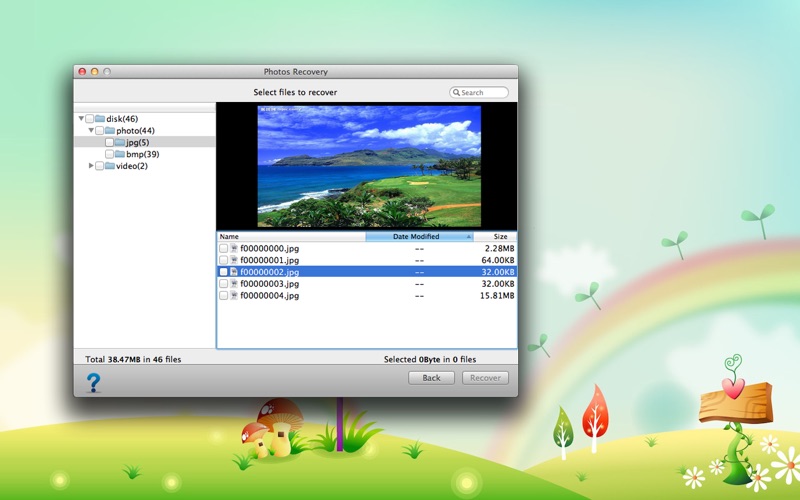Select the bmp(39) tree label
This screenshot has height=500, width=800.
point(142,154)
